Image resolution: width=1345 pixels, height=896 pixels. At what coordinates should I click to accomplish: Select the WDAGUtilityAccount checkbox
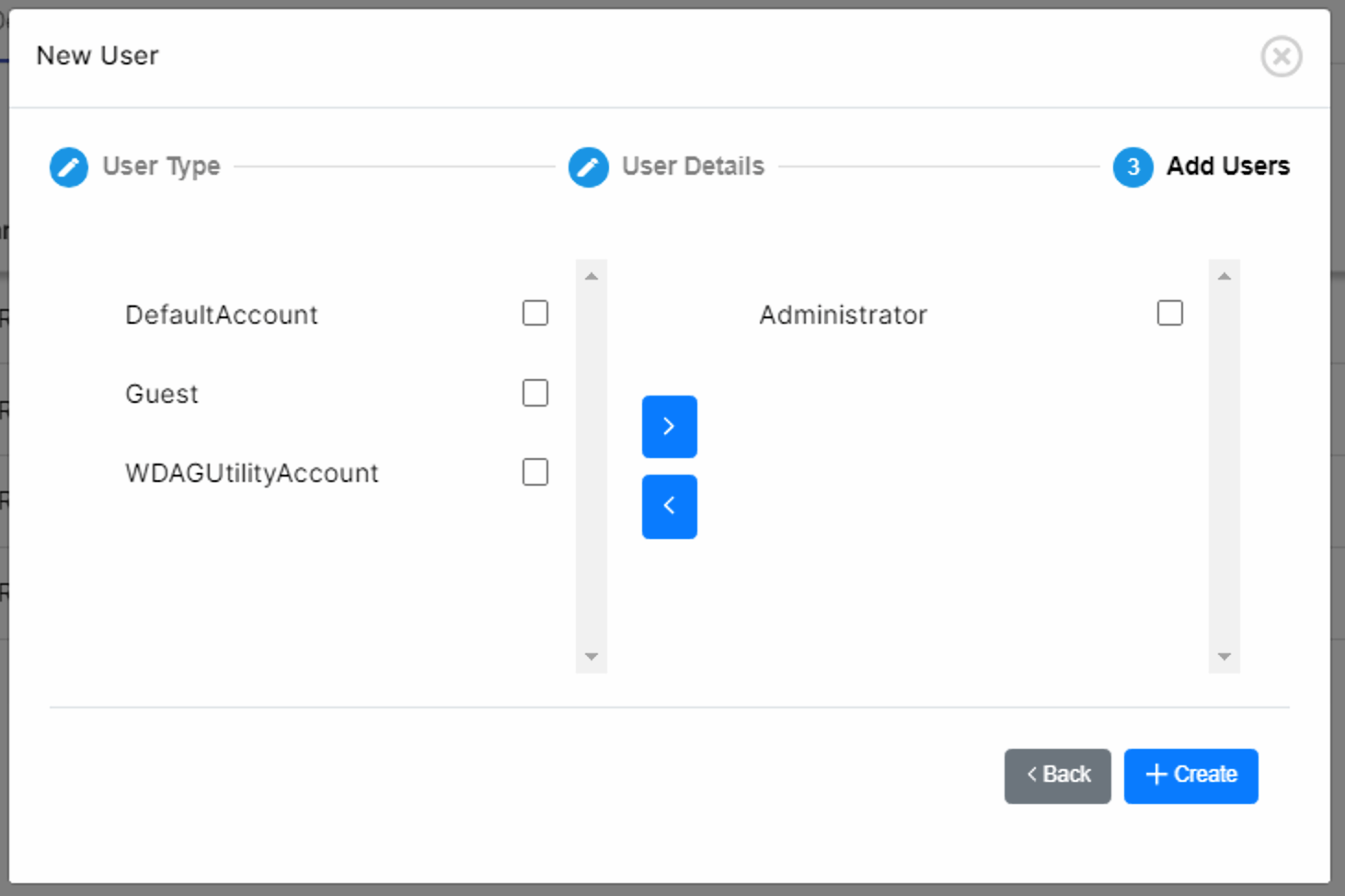(535, 472)
